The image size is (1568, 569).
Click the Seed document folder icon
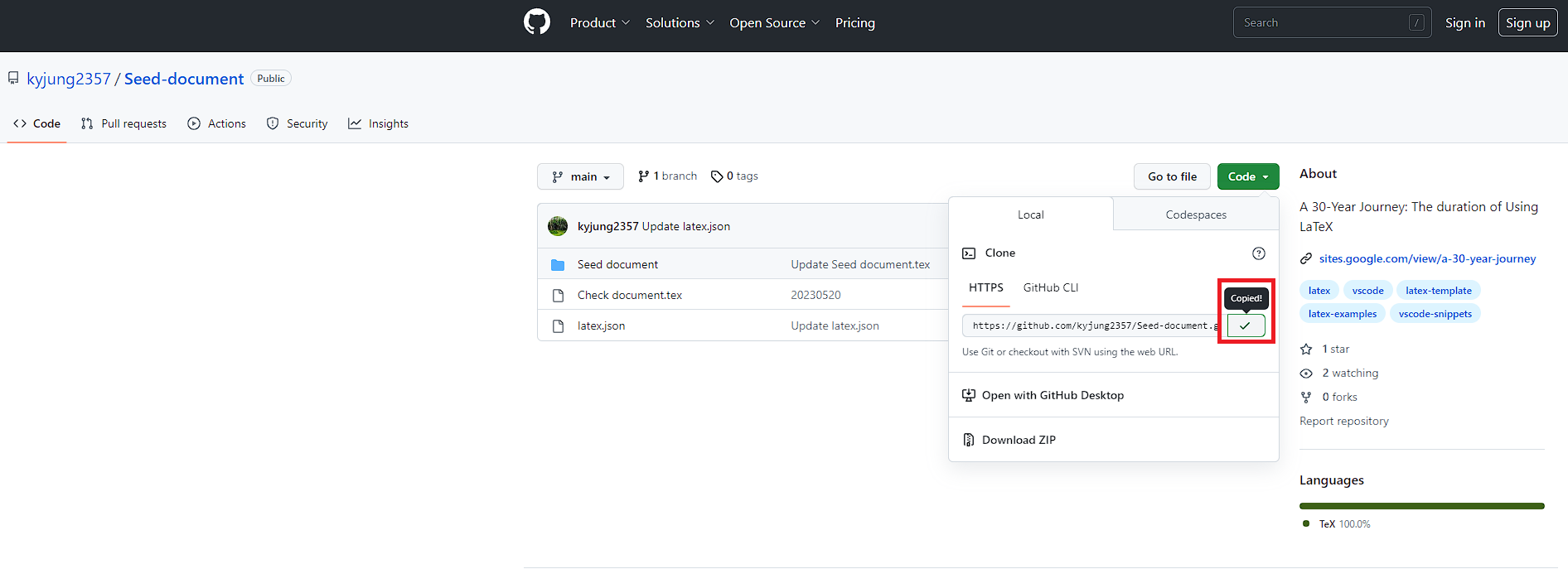[558, 265]
